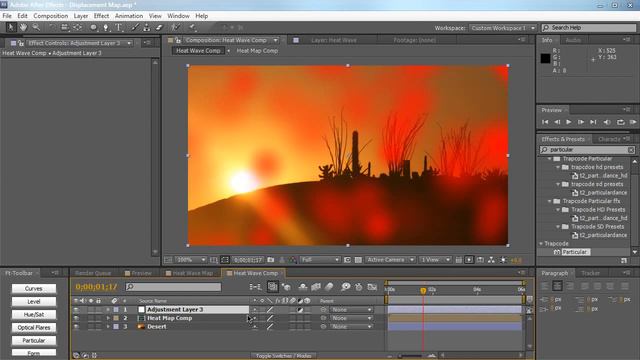The width and height of the screenshot is (640, 360).
Task: Hide the Desert layer
Action: pos(76,327)
